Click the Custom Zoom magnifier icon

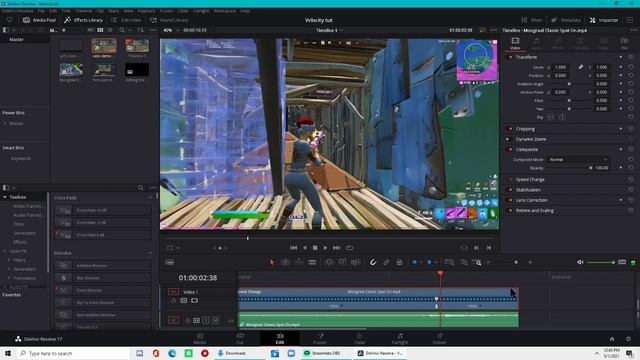click(477, 262)
